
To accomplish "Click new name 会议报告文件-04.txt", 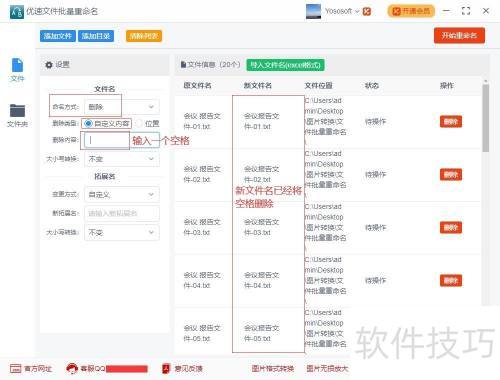I will point(262,280).
